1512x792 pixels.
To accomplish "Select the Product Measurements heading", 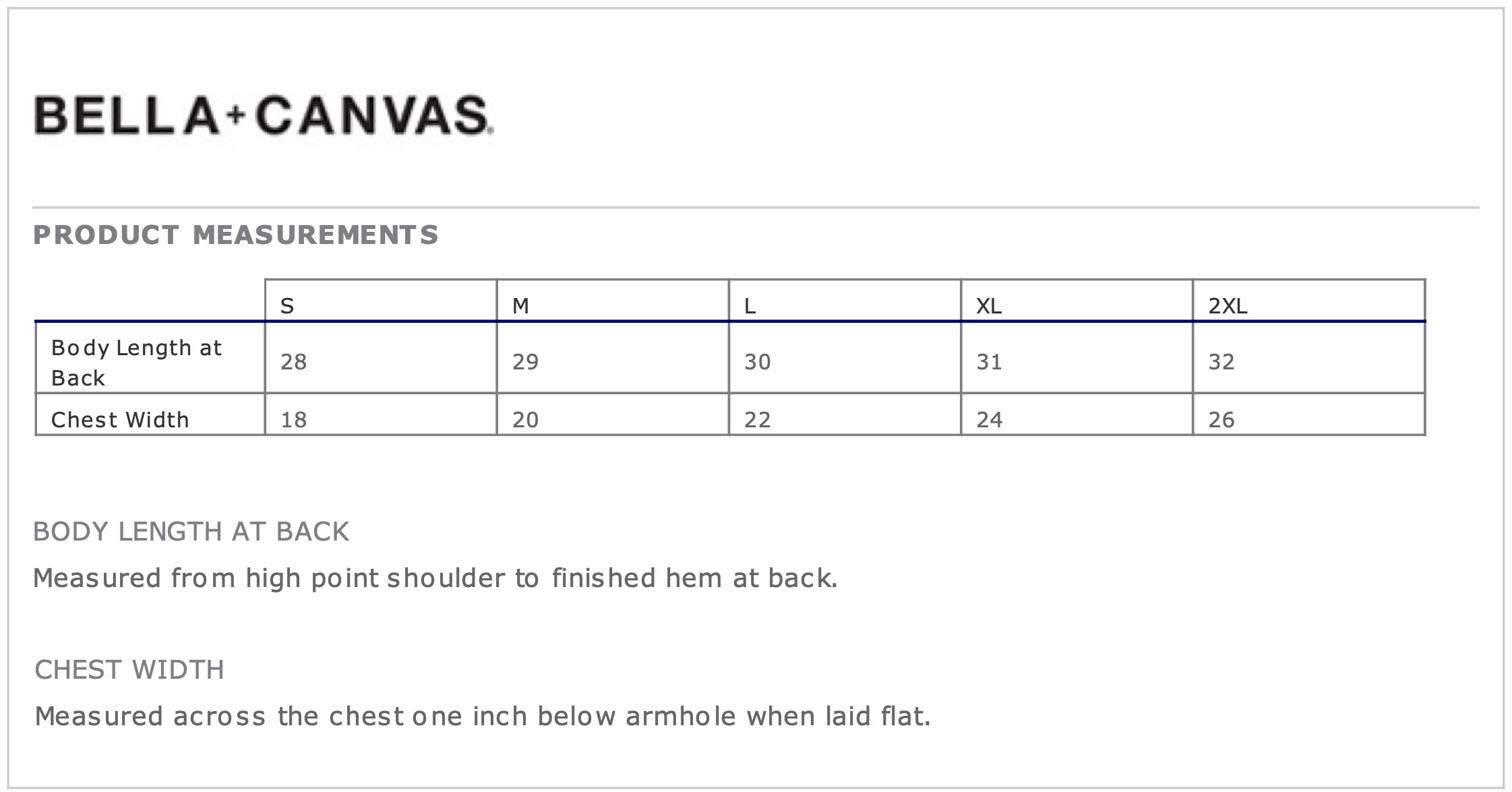I will pos(236,235).
